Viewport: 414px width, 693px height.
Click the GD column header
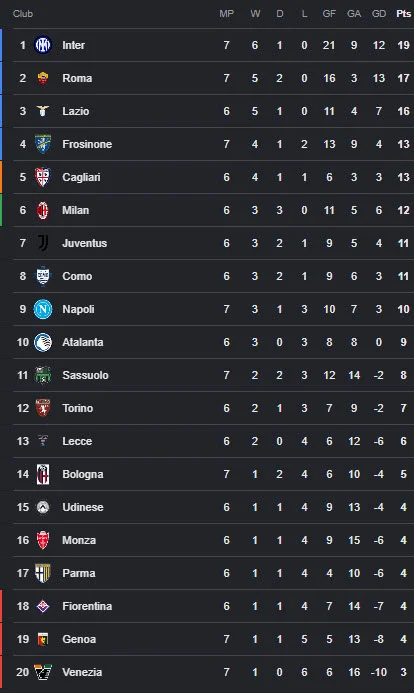click(379, 14)
